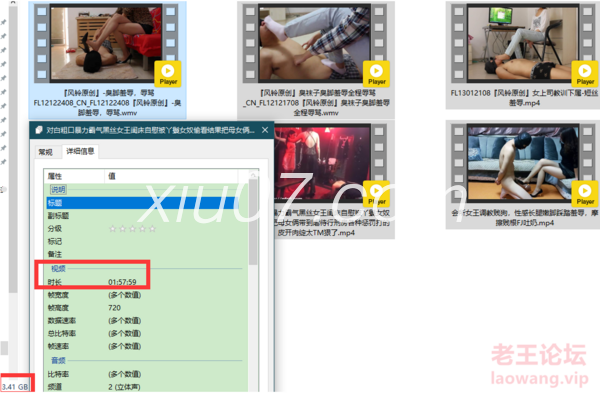Click the Player badge on the bottom-right video thumbnail
This screenshot has height=393, width=600.
coord(585,194)
